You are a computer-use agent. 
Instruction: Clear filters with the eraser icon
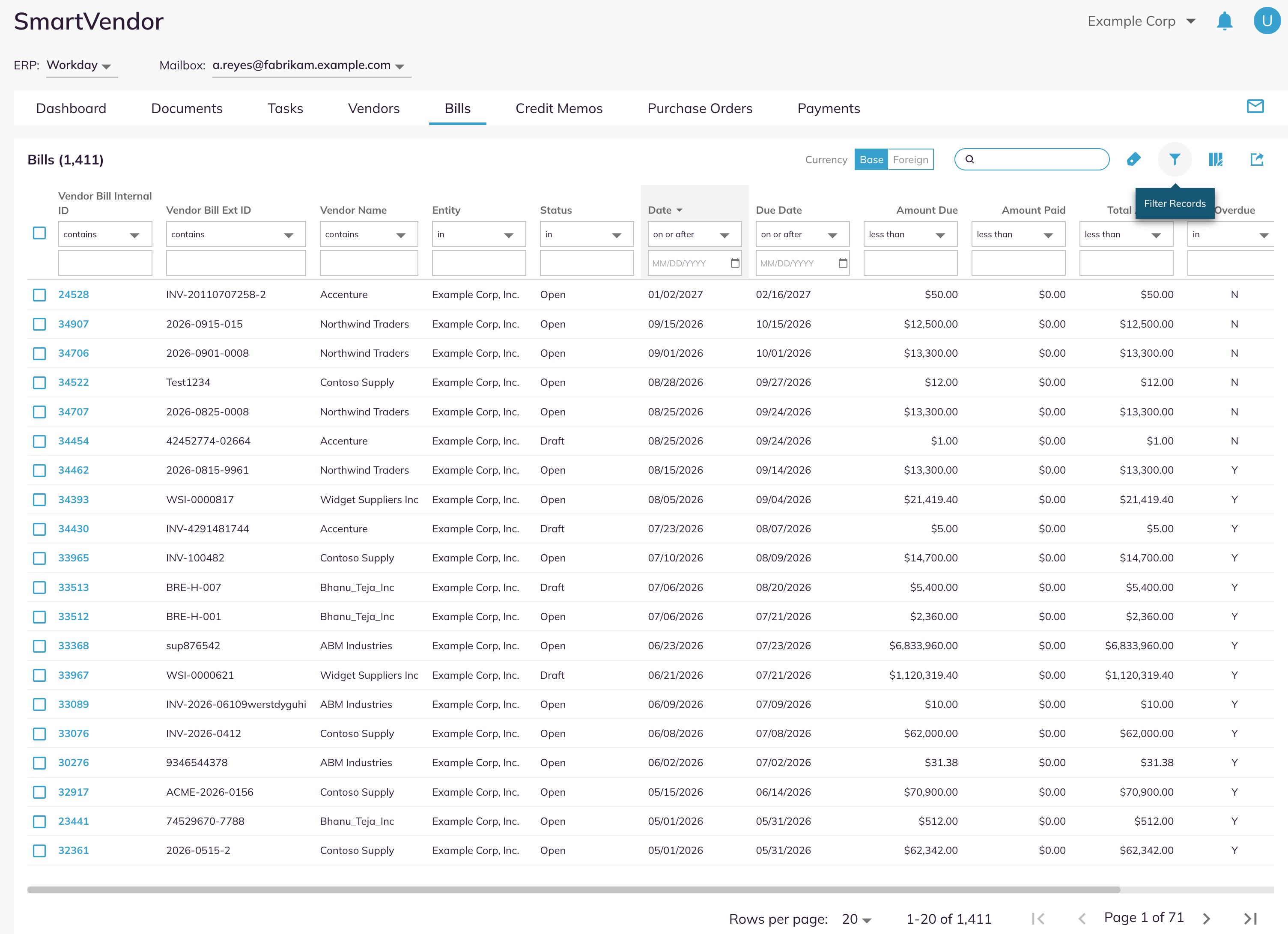1133,160
